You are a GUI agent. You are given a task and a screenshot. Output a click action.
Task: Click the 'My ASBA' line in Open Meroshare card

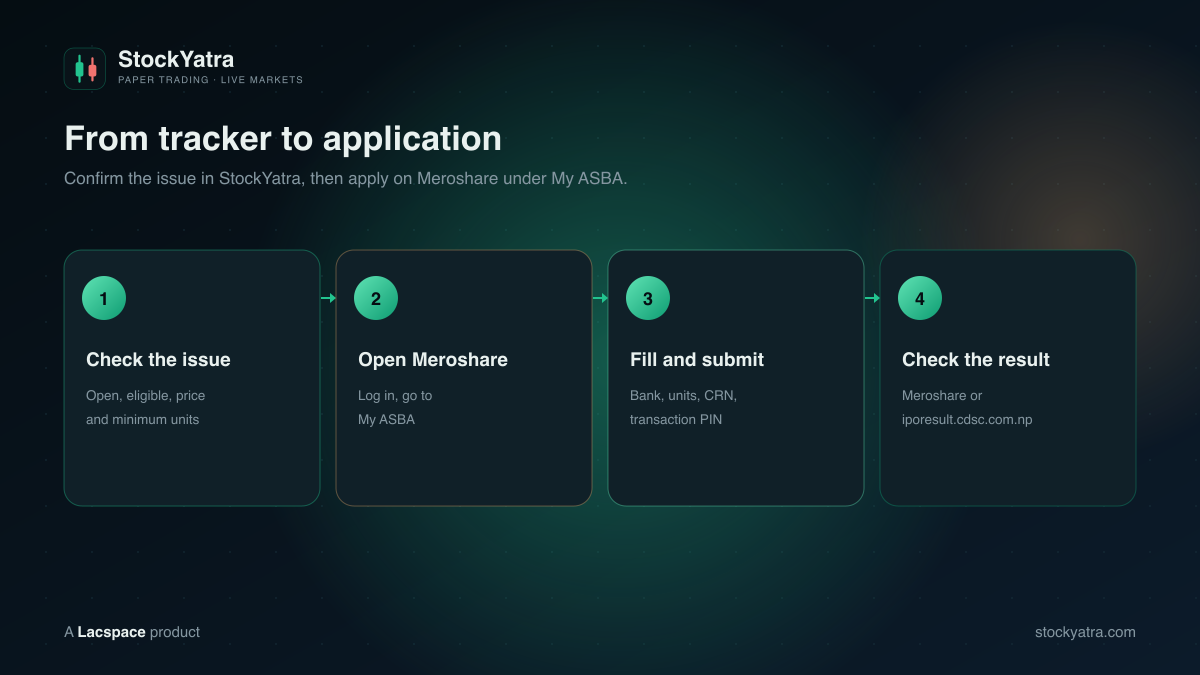[386, 420]
